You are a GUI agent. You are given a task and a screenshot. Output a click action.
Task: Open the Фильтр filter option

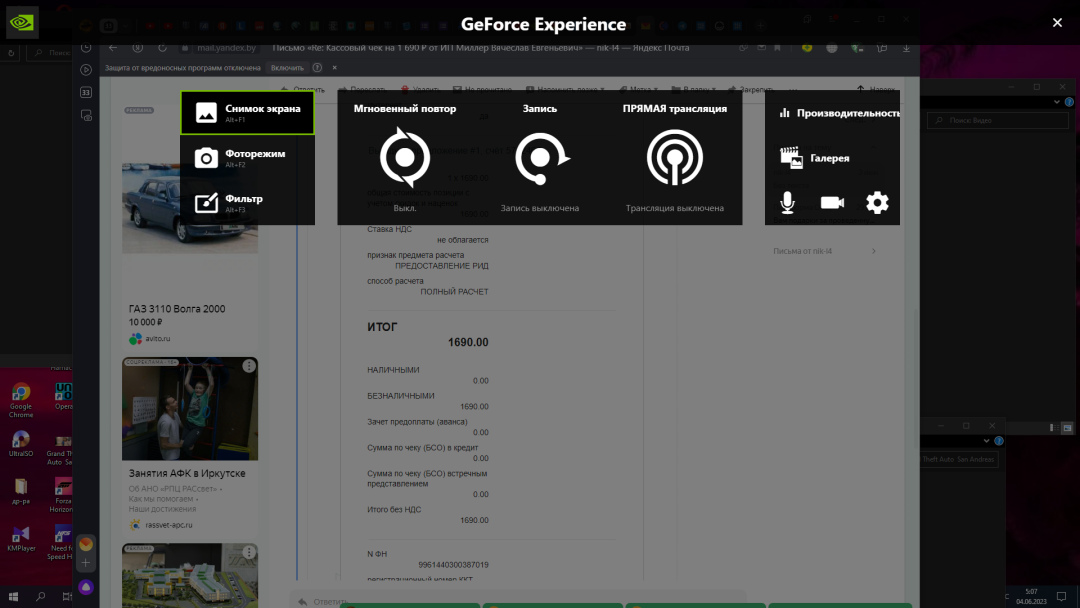(247, 202)
